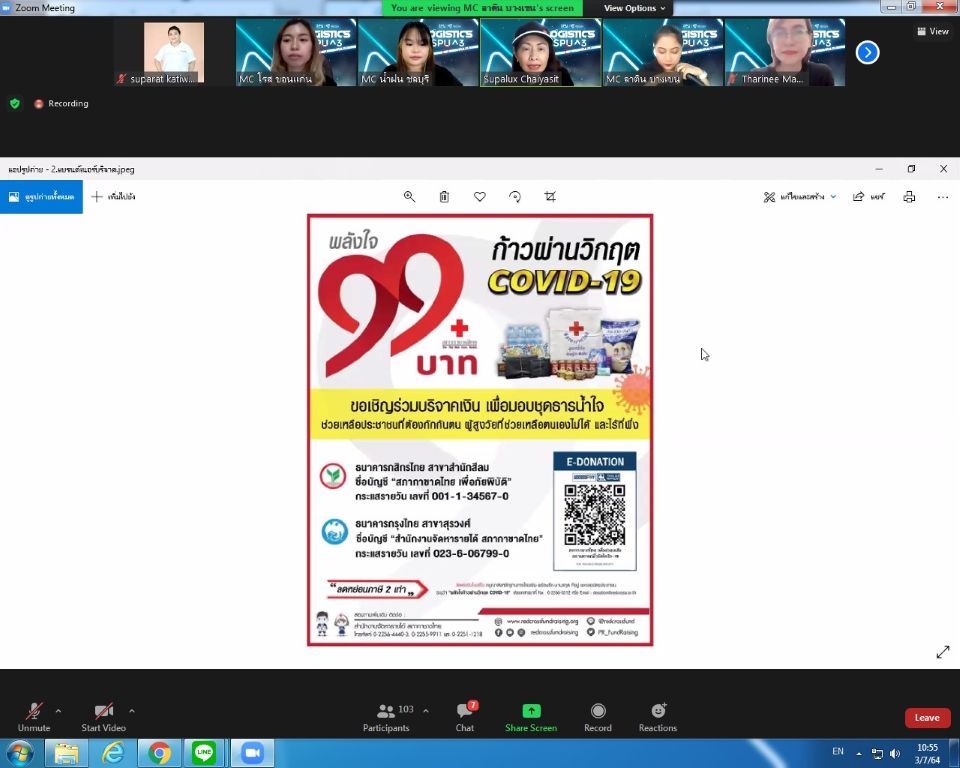
Task: Show hidden system tray icons
Action: point(858,753)
